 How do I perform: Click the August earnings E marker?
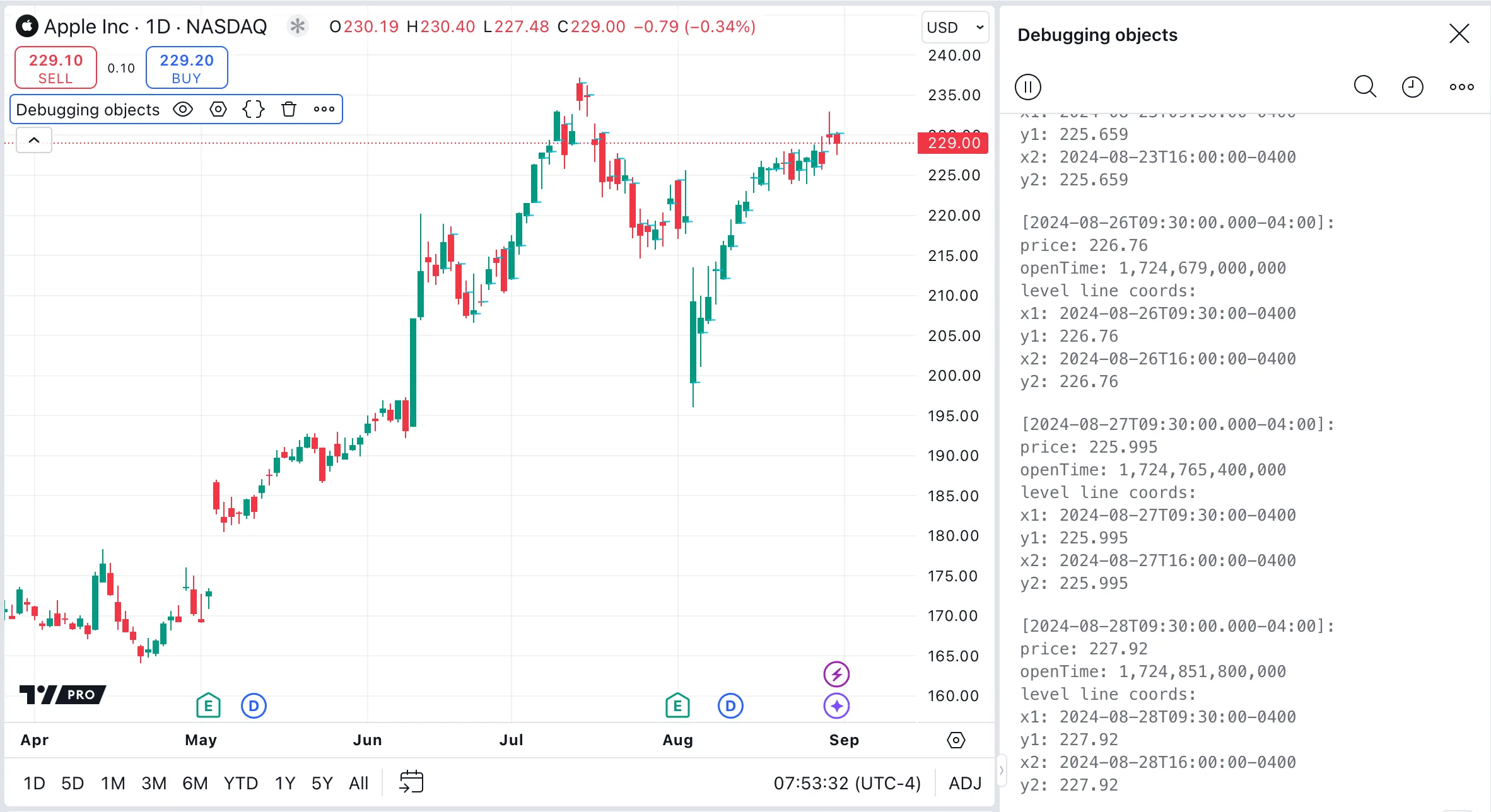(677, 705)
